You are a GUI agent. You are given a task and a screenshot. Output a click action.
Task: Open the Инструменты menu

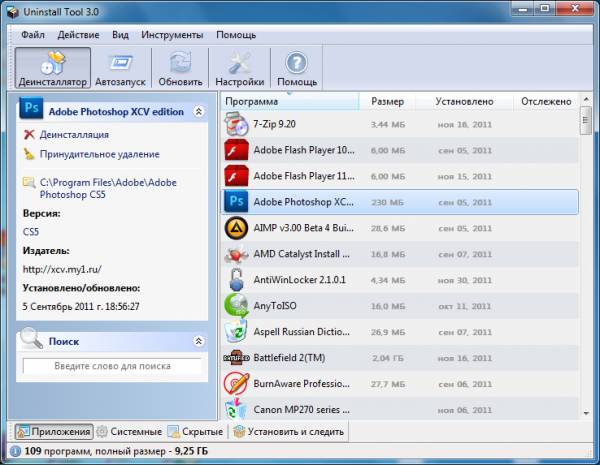coord(172,35)
